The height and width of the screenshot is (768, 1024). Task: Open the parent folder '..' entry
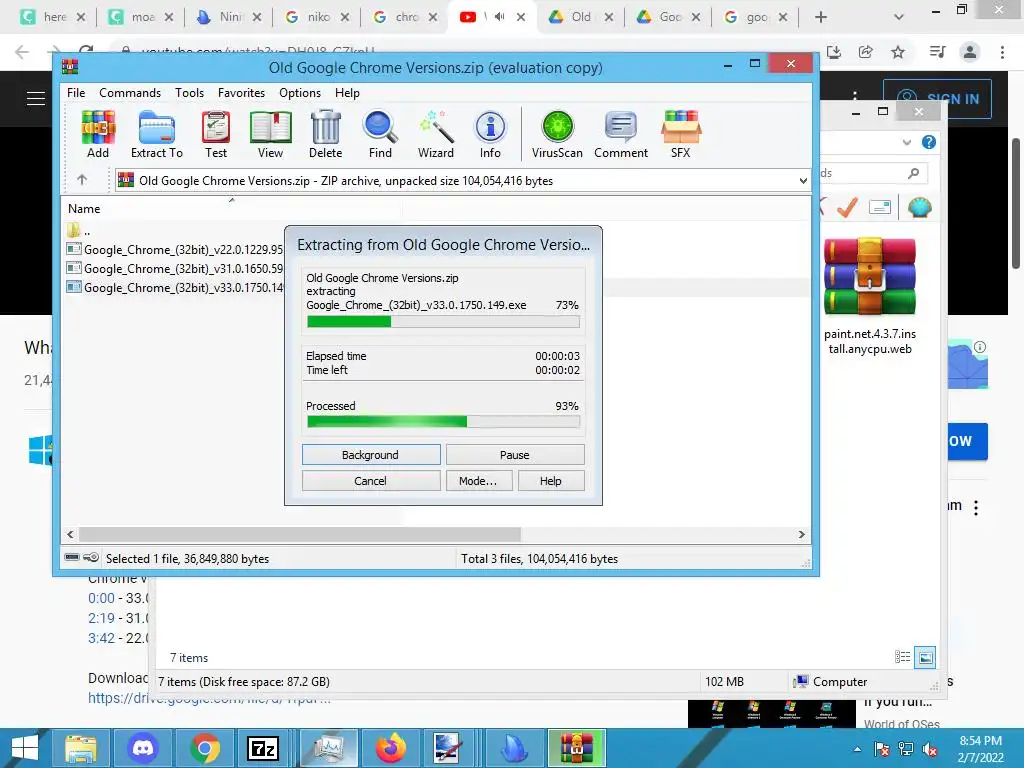78,230
